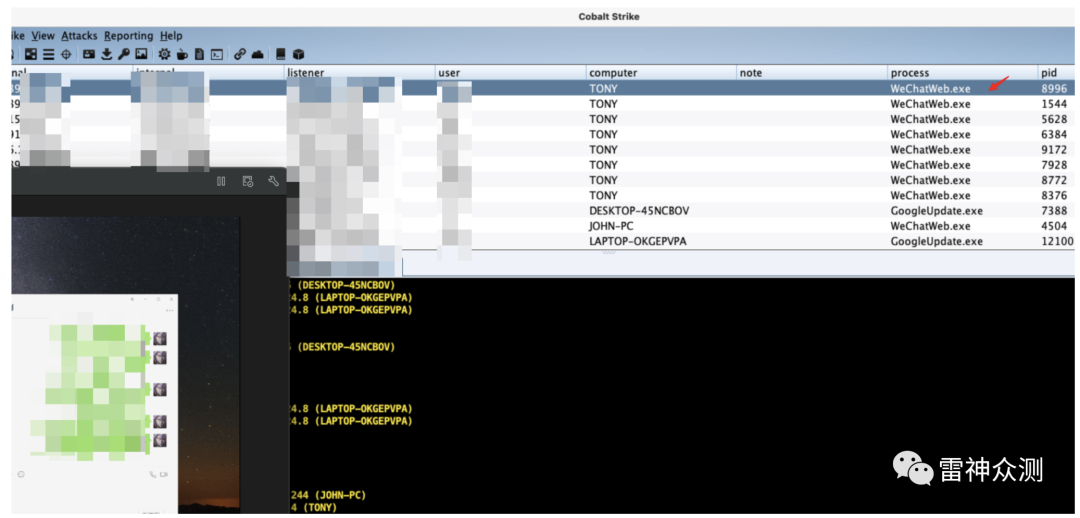1080x518 pixels.
Task: Click GoogleUpdate.exe in the pid 12100 row
Action: (x=936, y=241)
